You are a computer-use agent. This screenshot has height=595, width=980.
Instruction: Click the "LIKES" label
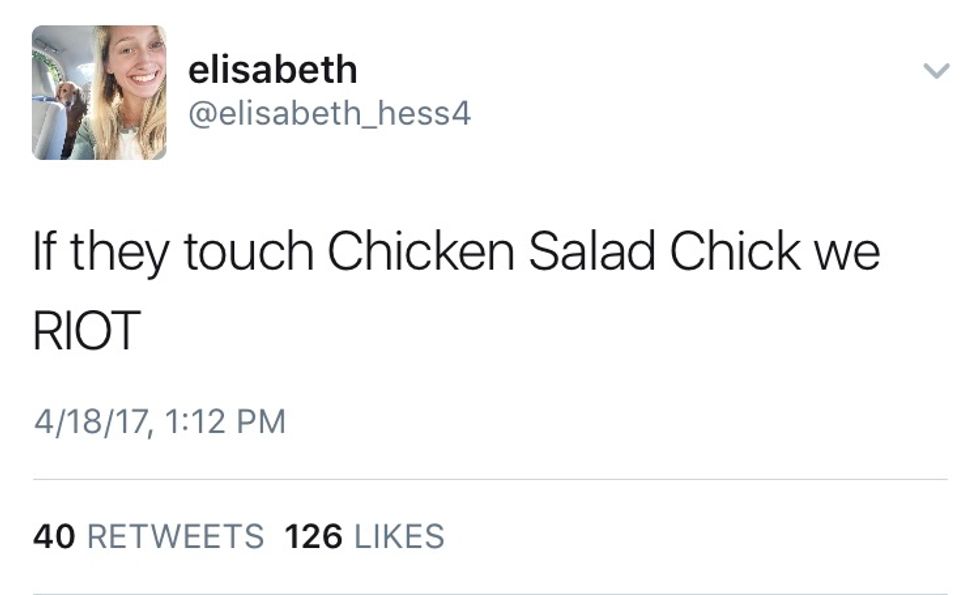399,536
